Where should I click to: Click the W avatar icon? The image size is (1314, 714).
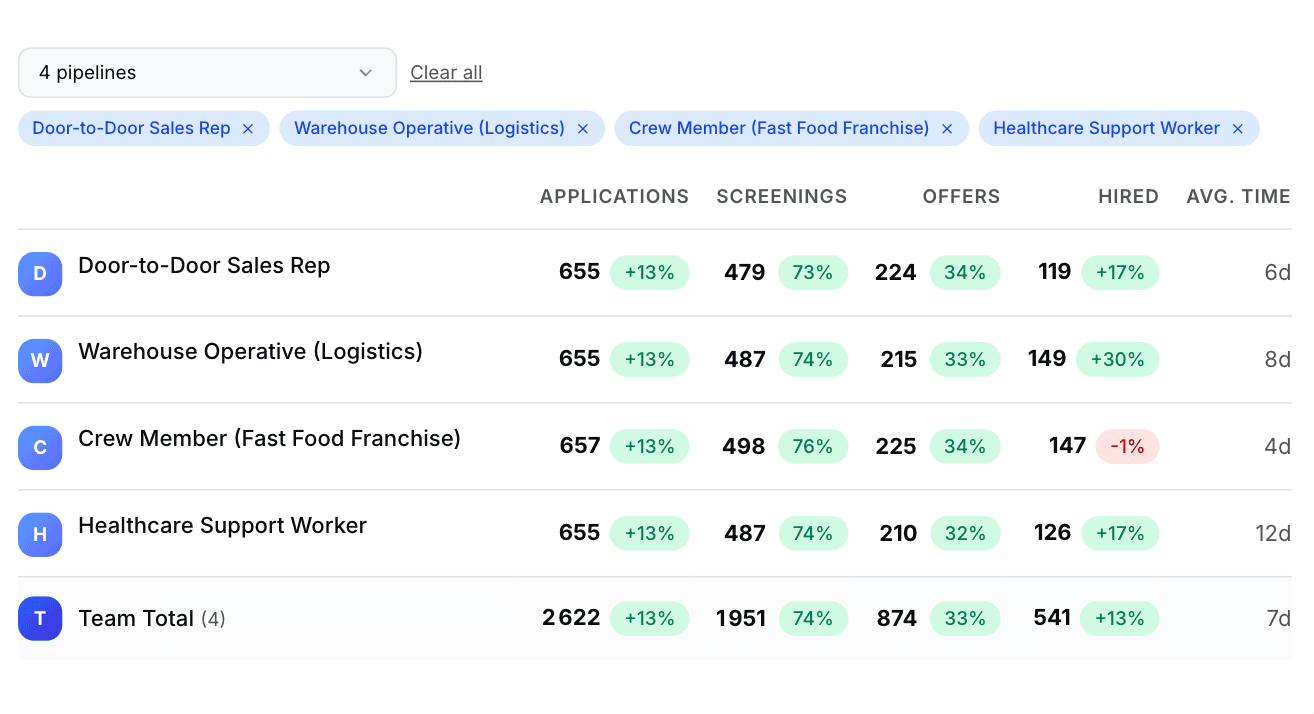point(40,360)
